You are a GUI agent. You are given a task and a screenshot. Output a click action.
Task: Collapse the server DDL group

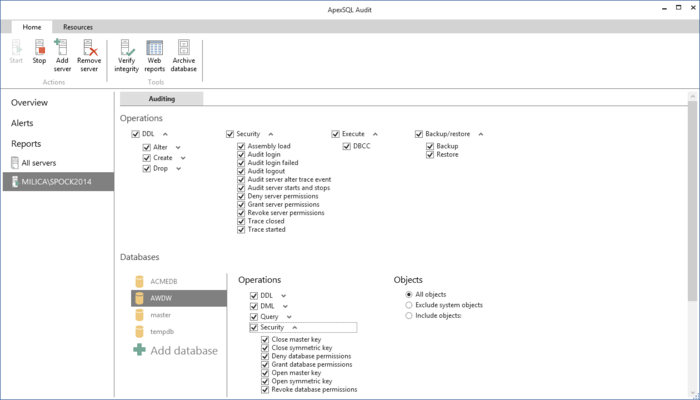point(165,134)
